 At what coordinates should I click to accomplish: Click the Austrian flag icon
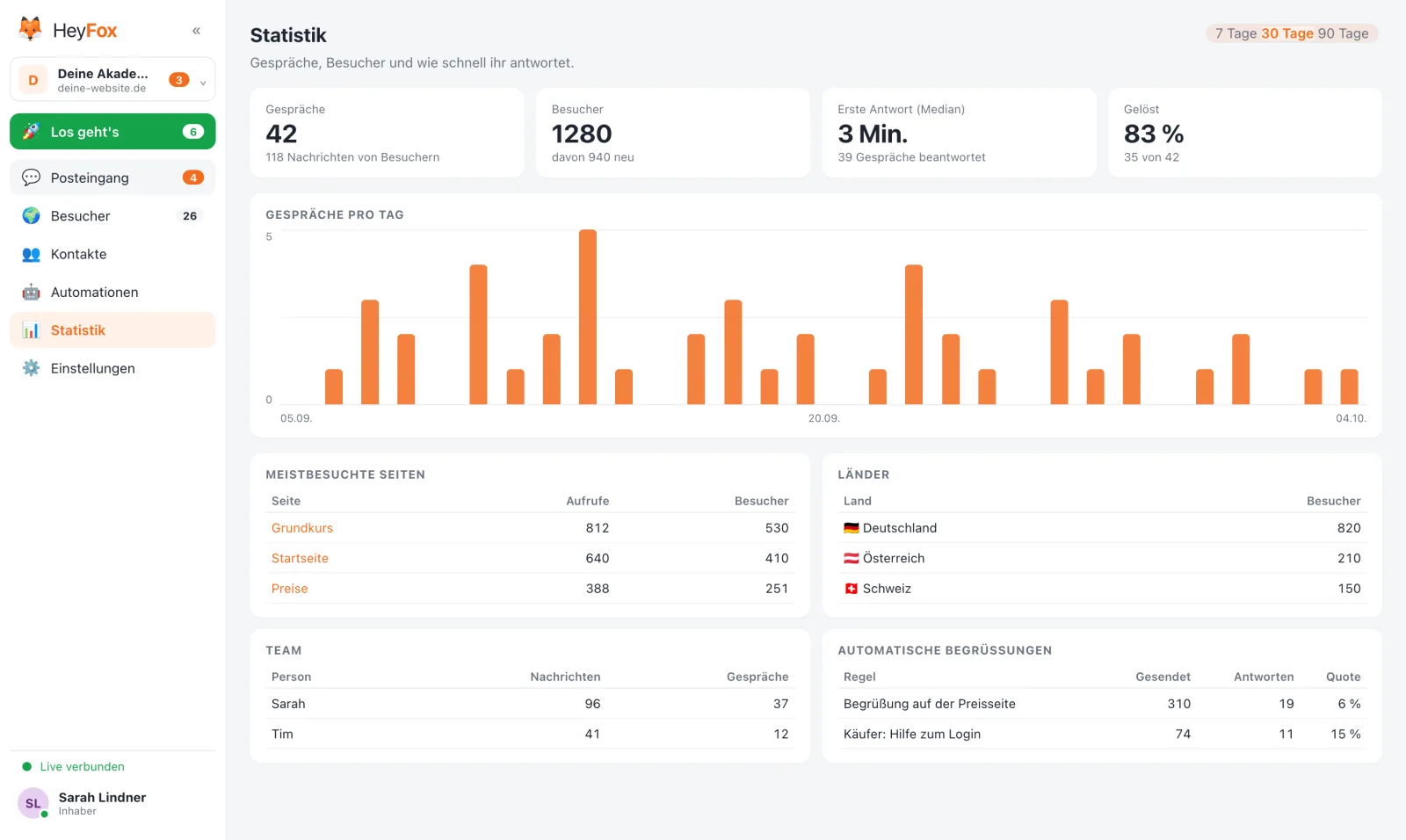point(851,558)
